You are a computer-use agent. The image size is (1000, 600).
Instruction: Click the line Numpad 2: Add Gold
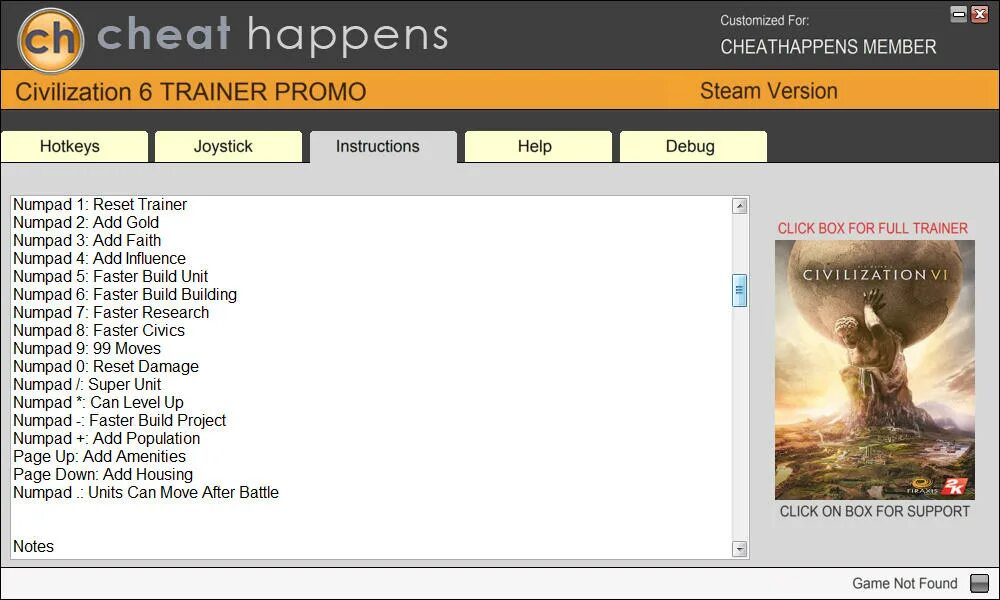[x=86, y=223]
